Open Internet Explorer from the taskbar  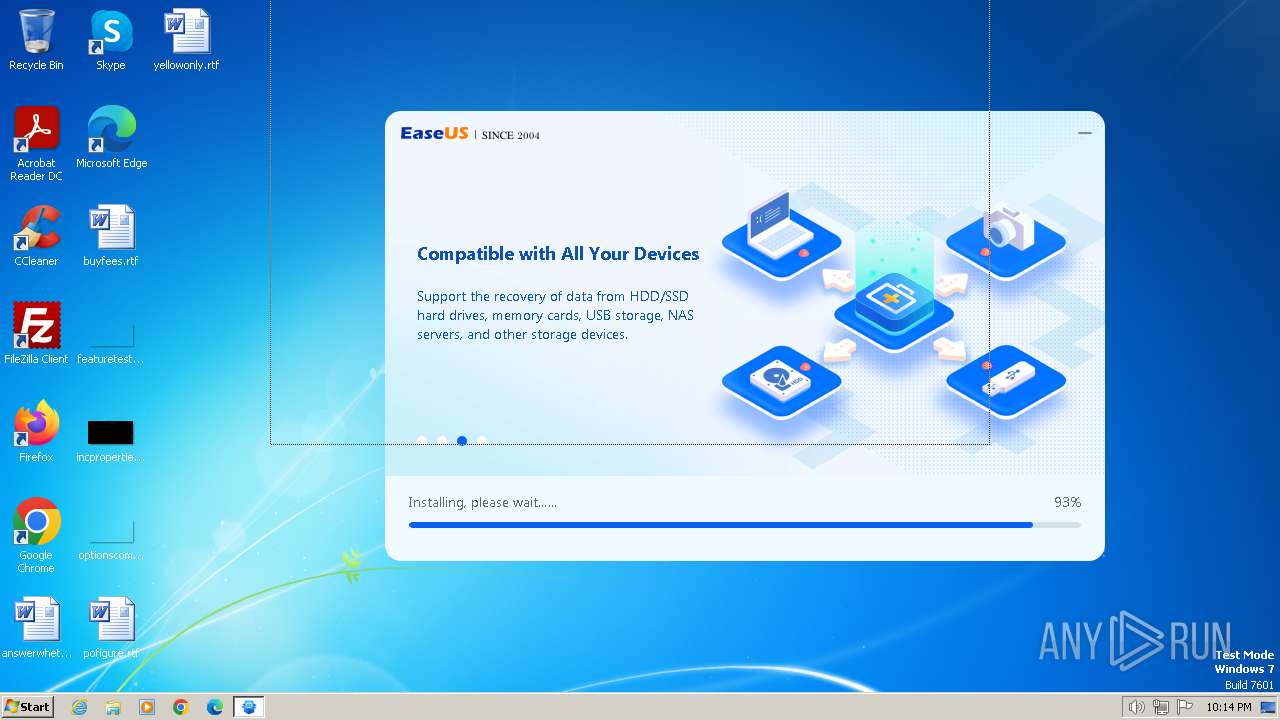coord(80,707)
